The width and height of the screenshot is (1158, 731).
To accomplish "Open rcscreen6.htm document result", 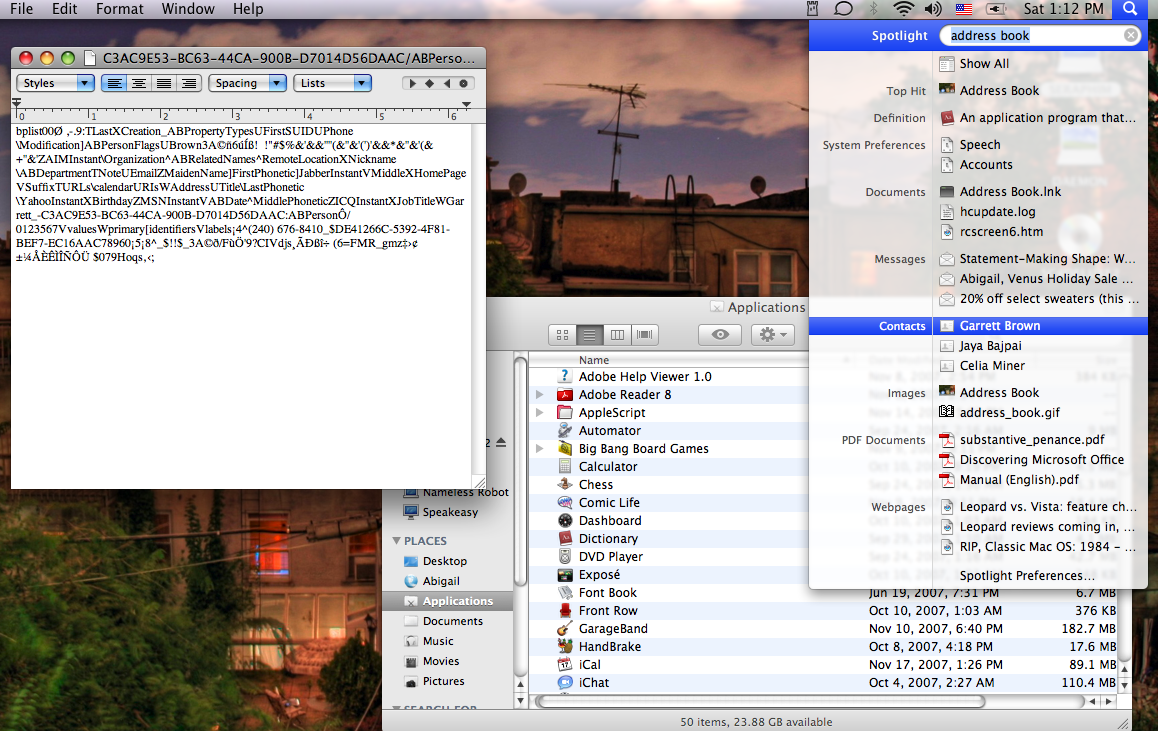I will 990,231.
